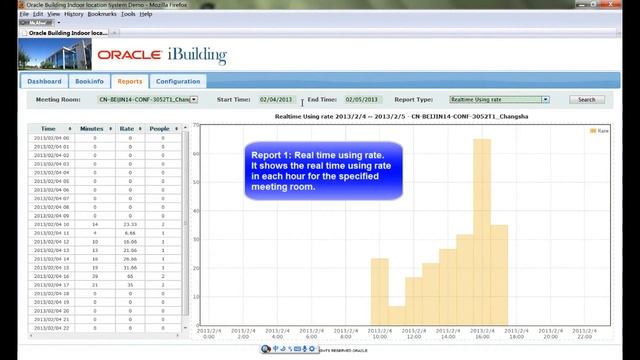Sort table by the Rate column arrow
The image size is (640, 360).
coord(140,129)
